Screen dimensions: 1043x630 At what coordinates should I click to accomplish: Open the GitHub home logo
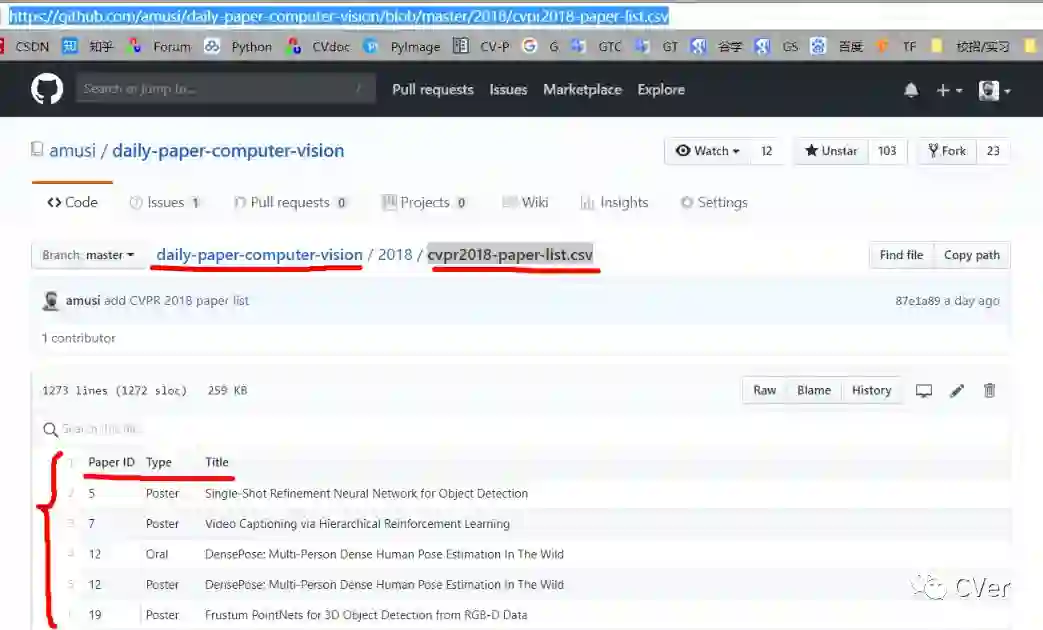click(47, 89)
